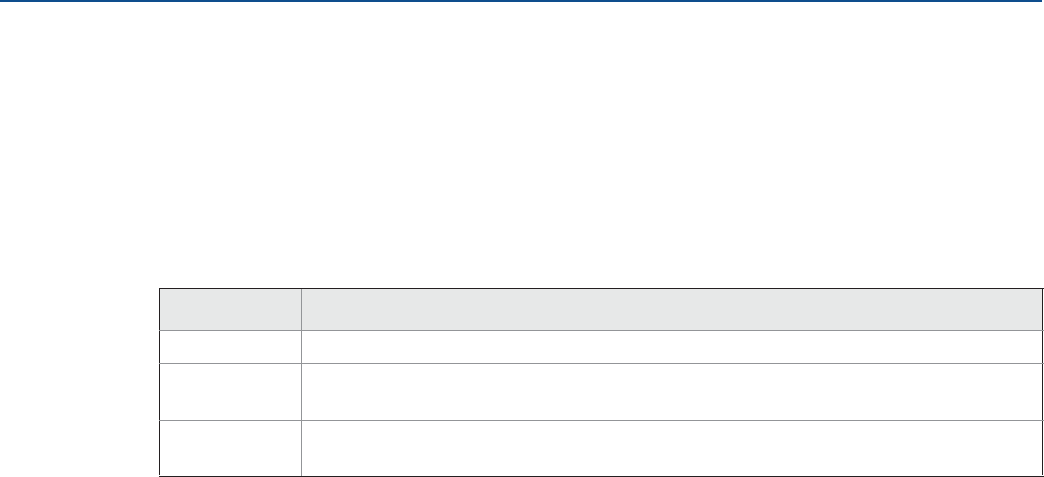The height and width of the screenshot is (477, 1044).
Task: Click the line between second and third body rows
Action: [596, 420]
